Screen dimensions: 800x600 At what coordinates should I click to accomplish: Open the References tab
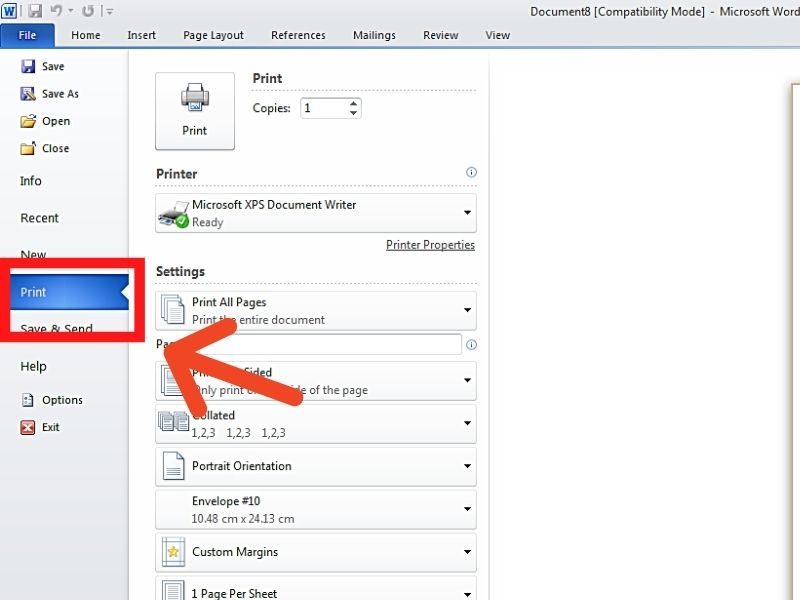pos(298,35)
